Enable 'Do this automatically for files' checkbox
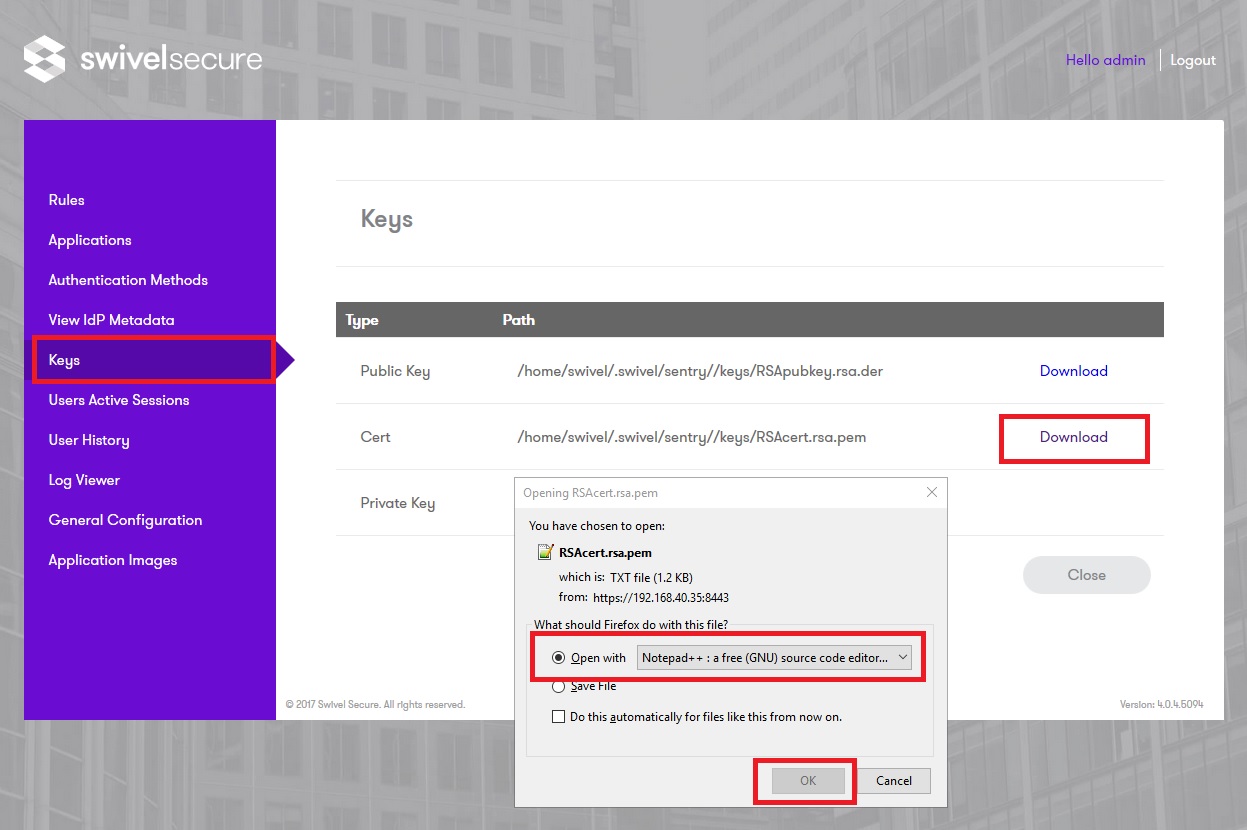Image resolution: width=1247 pixels, height=830 pixels. click(558, 717)
